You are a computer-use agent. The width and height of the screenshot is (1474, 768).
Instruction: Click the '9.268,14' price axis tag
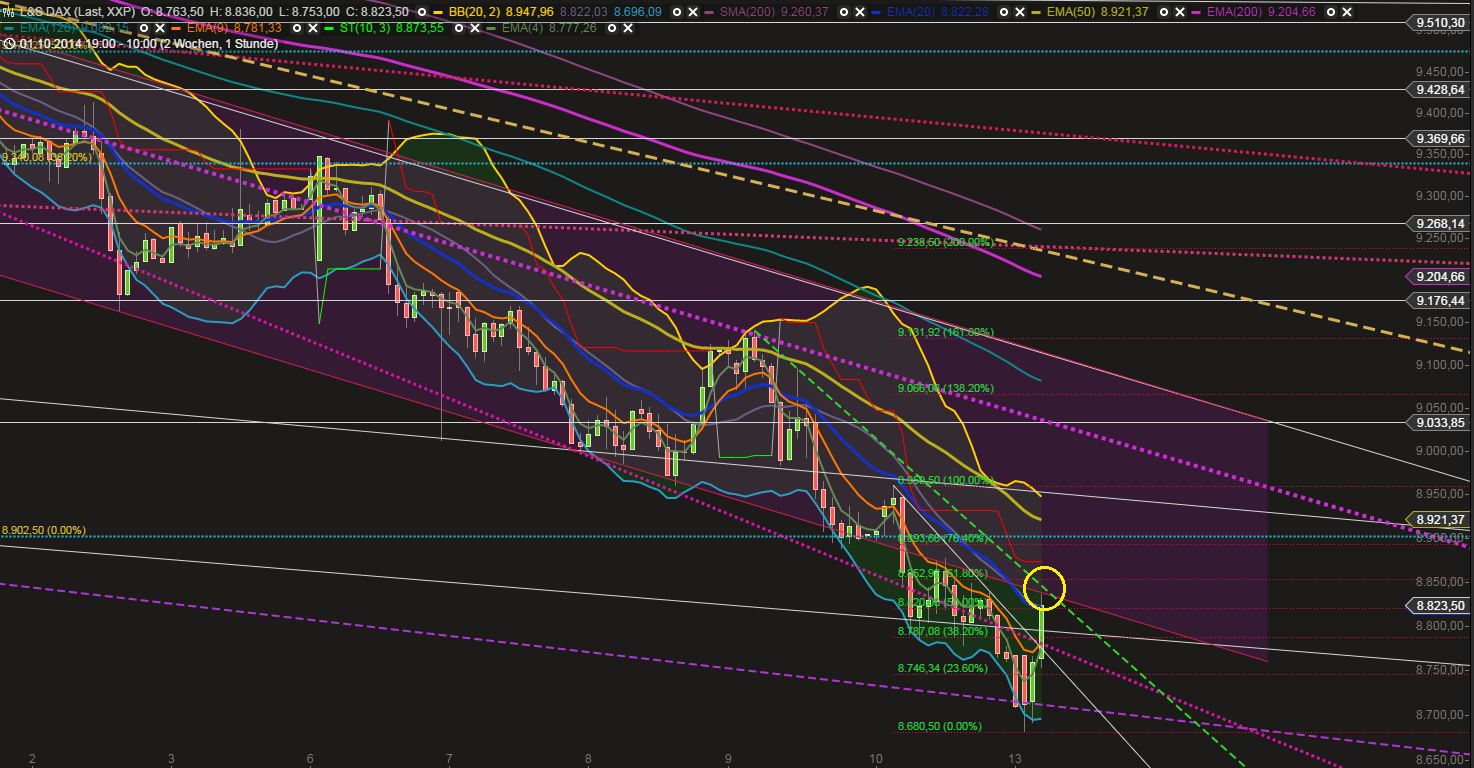coord(1440,223)
